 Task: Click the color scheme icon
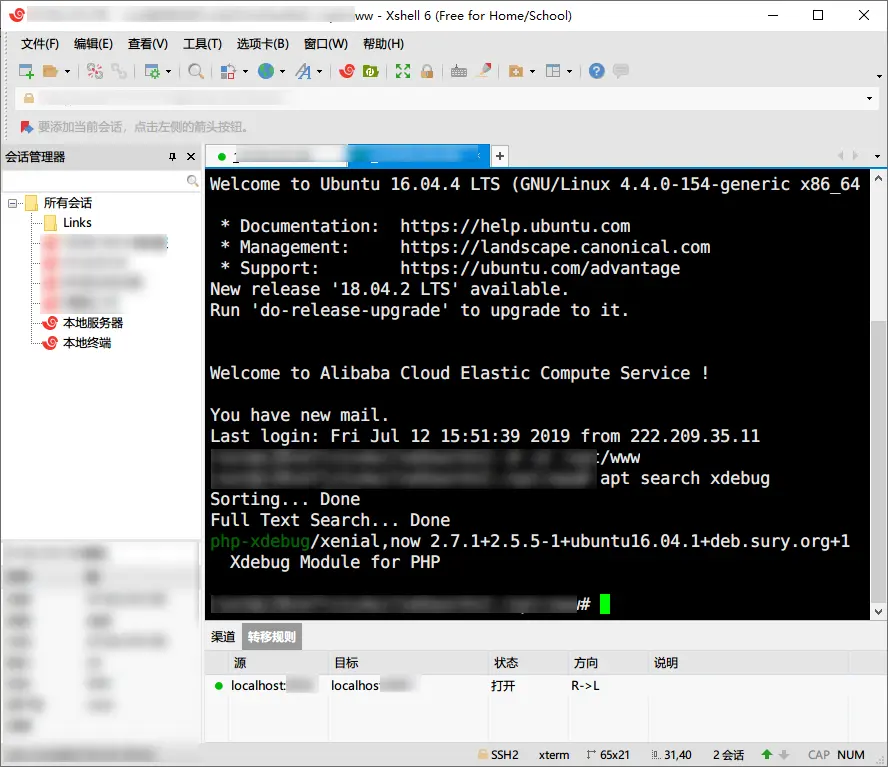pos(228,71)
